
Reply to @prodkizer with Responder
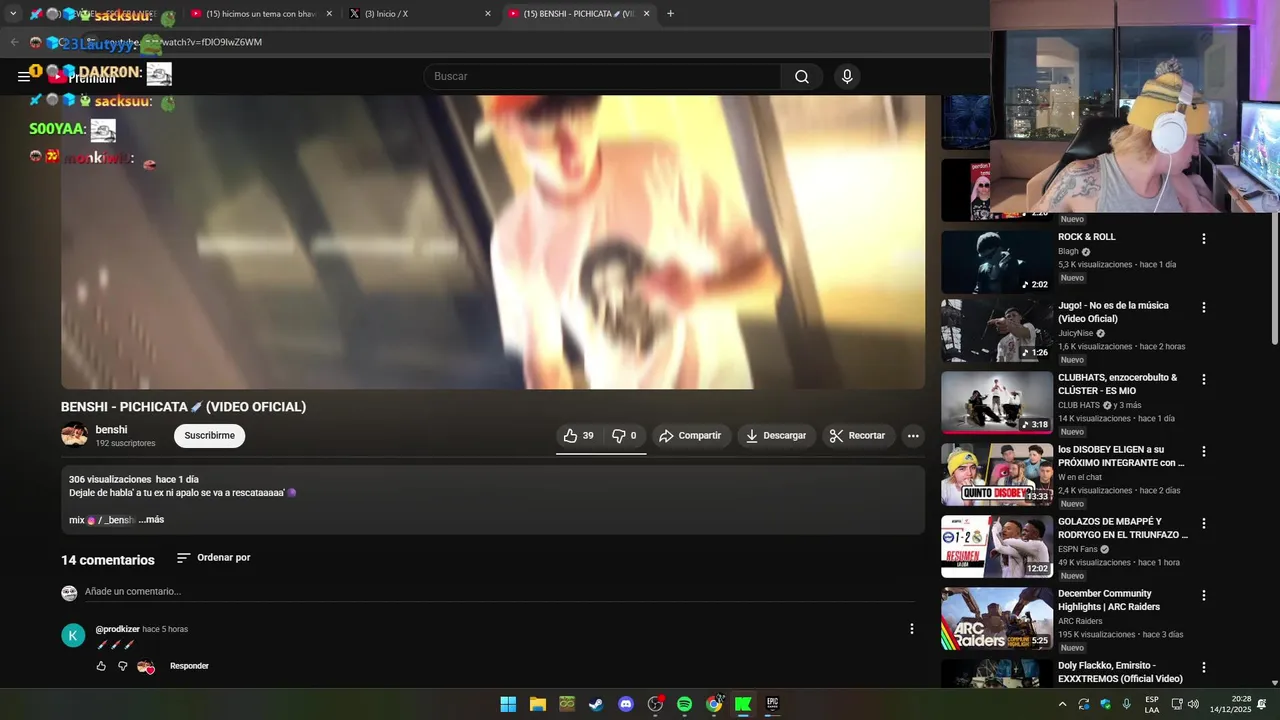[x=189, y=666]
